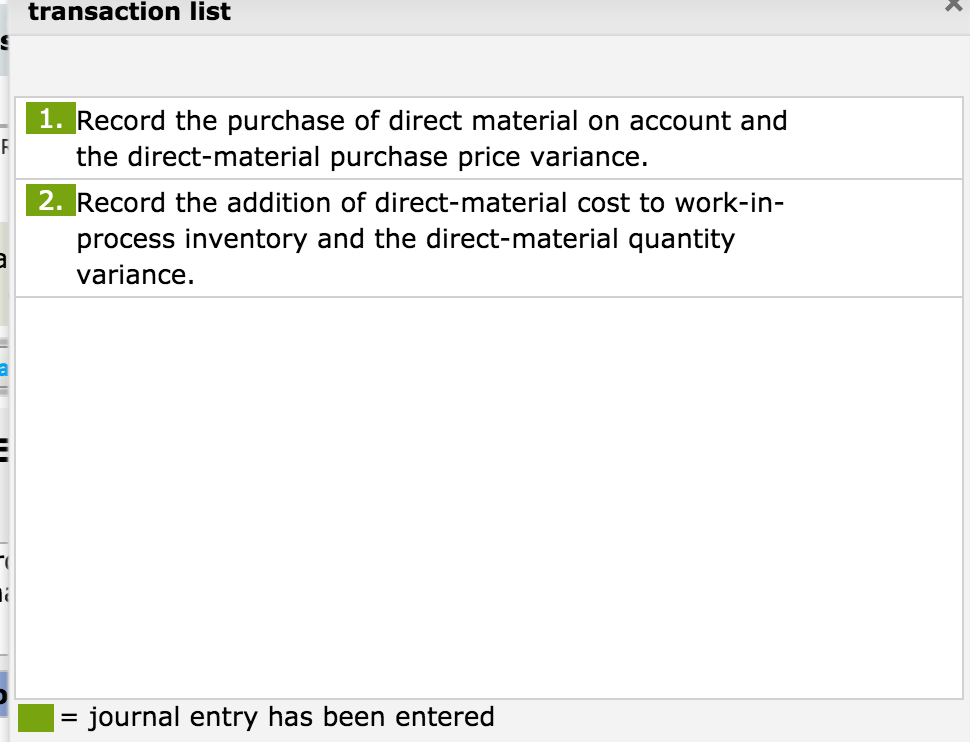This screenshot has width=970, height=742.
Task: Click the bottom legend bar of the dialog
Action: pyautogui.click(x=600, y=717)
